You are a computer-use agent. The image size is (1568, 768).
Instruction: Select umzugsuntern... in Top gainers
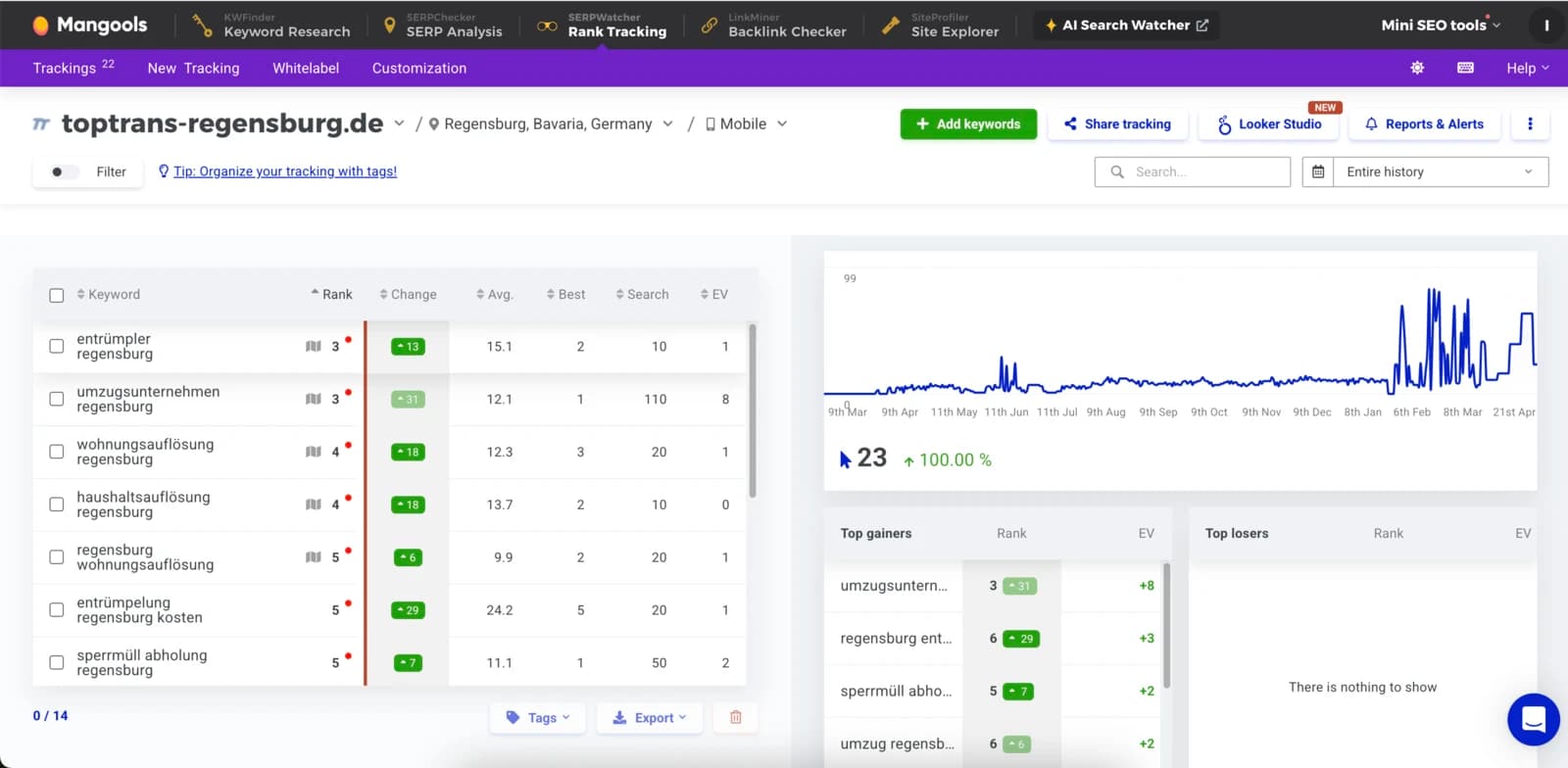(x=894, y=586)
